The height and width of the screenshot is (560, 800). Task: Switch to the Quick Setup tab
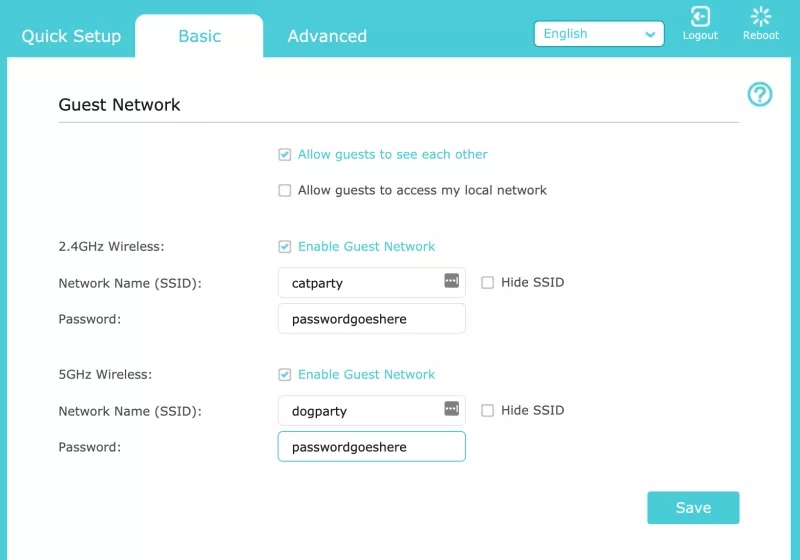[71, 36]
